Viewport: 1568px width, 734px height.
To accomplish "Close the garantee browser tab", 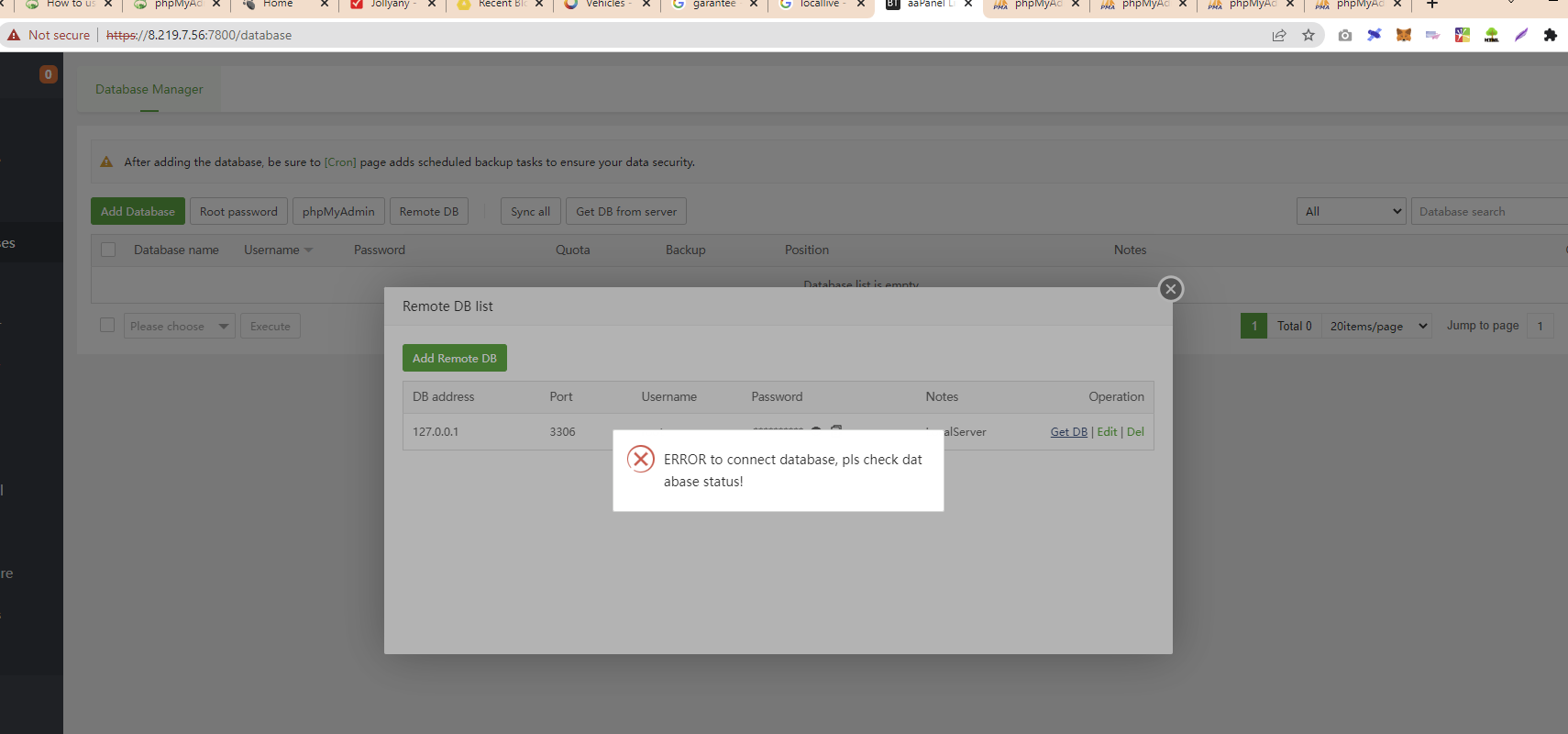I will coord(754,4).
